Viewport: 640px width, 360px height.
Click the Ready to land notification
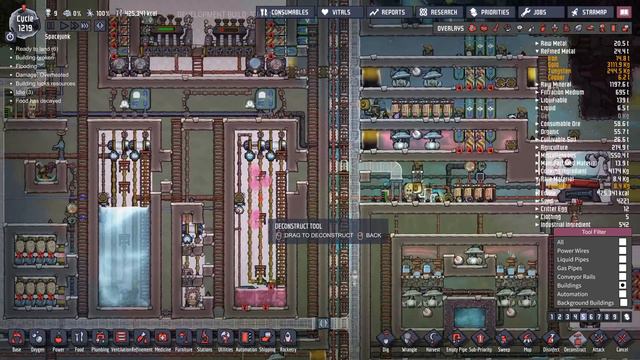[x=36, y=49]
